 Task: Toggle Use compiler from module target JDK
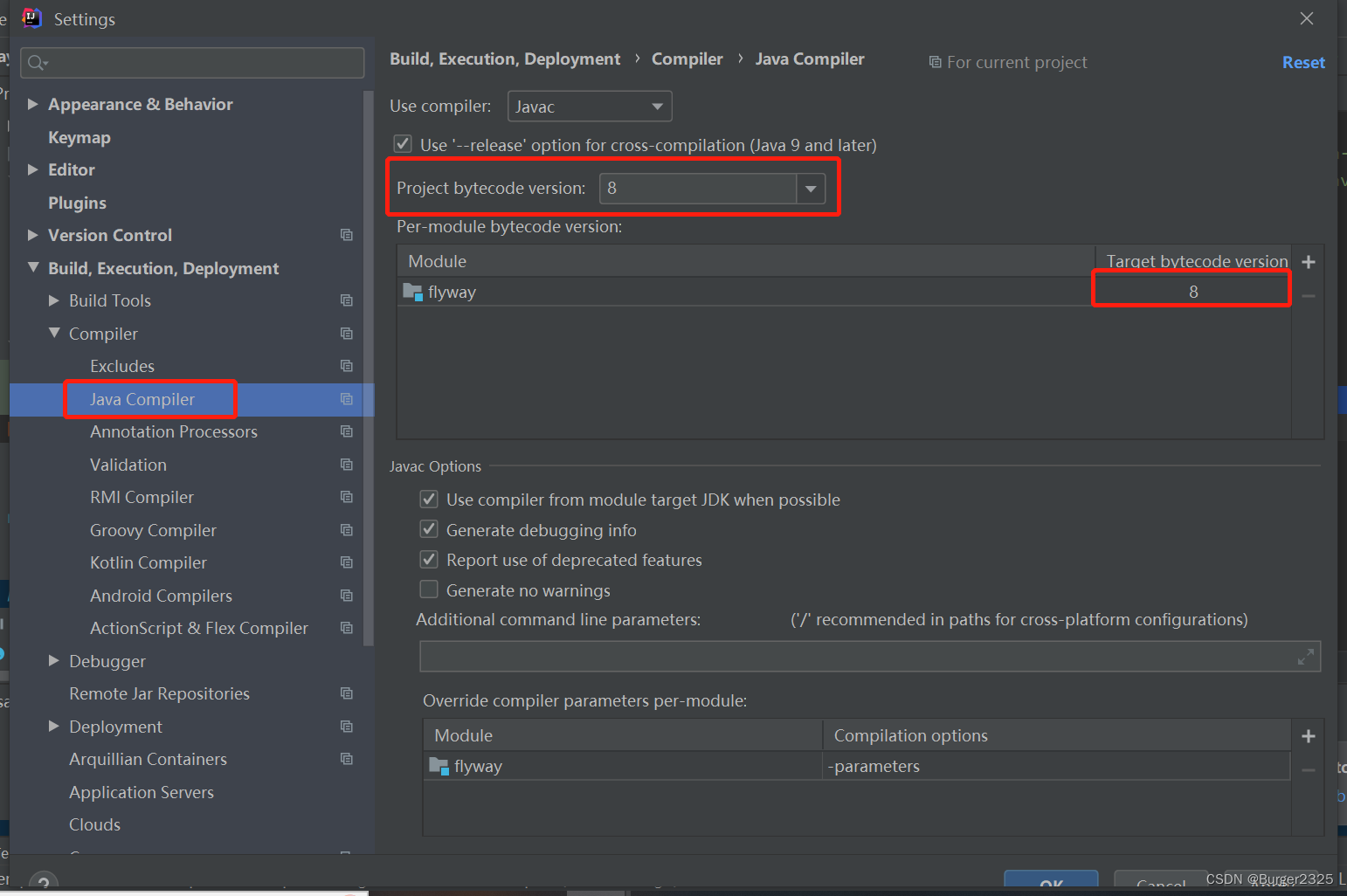point(429,499)
